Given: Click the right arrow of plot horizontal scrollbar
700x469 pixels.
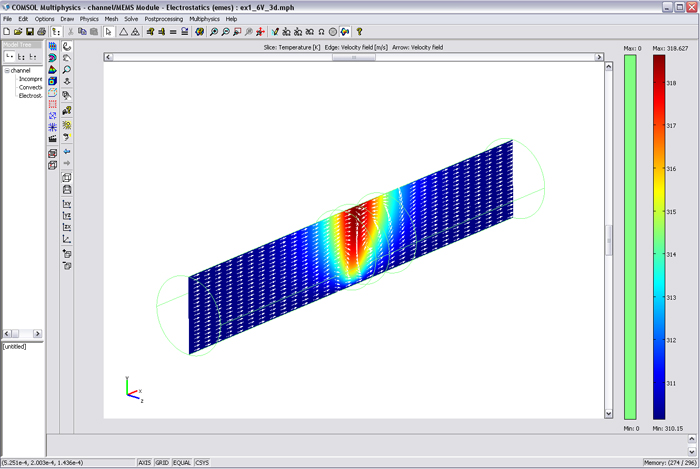Looking at the screenshot, I should 599,57.
